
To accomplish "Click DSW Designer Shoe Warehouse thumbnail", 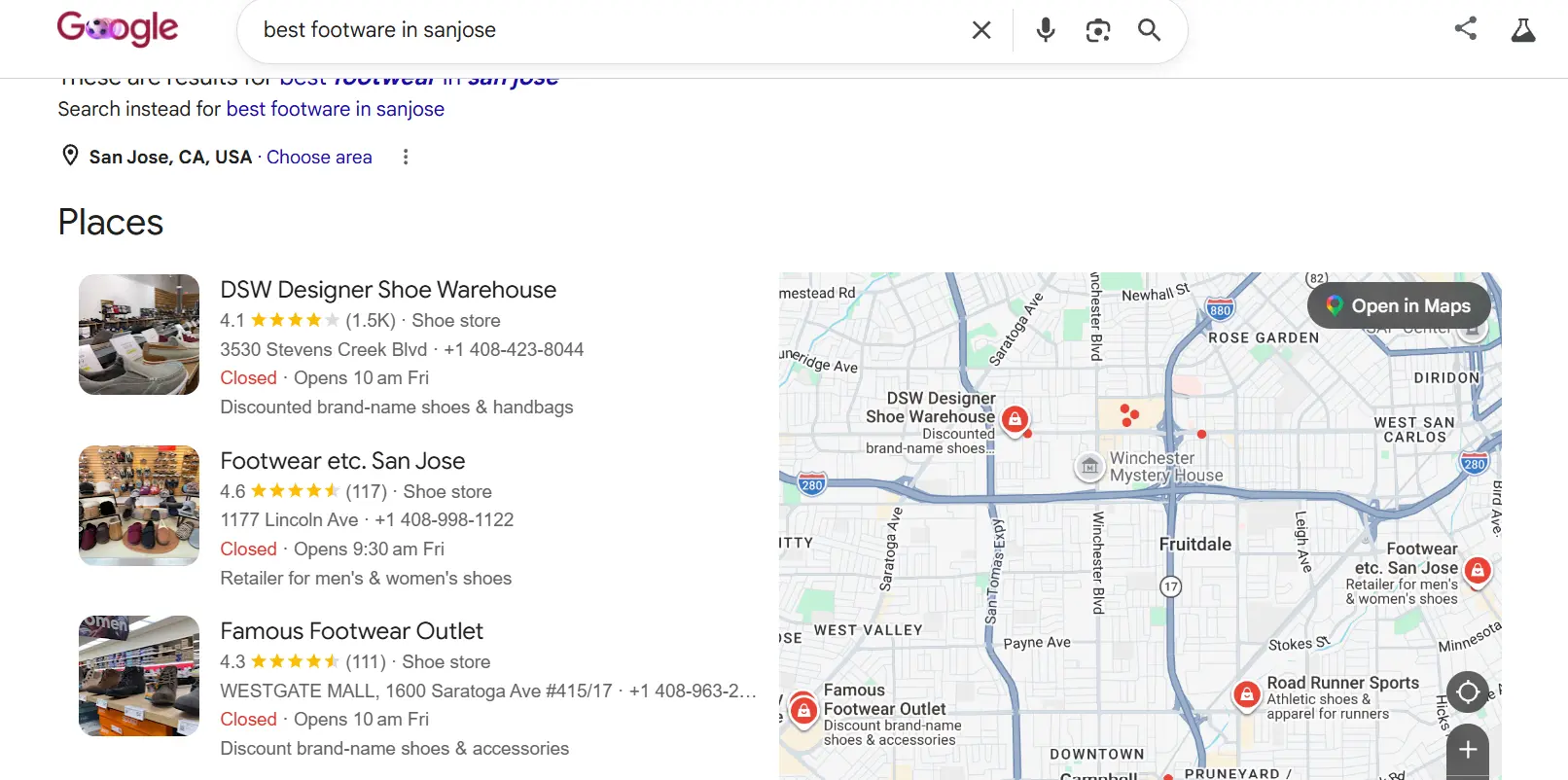I will click(139, 335).
